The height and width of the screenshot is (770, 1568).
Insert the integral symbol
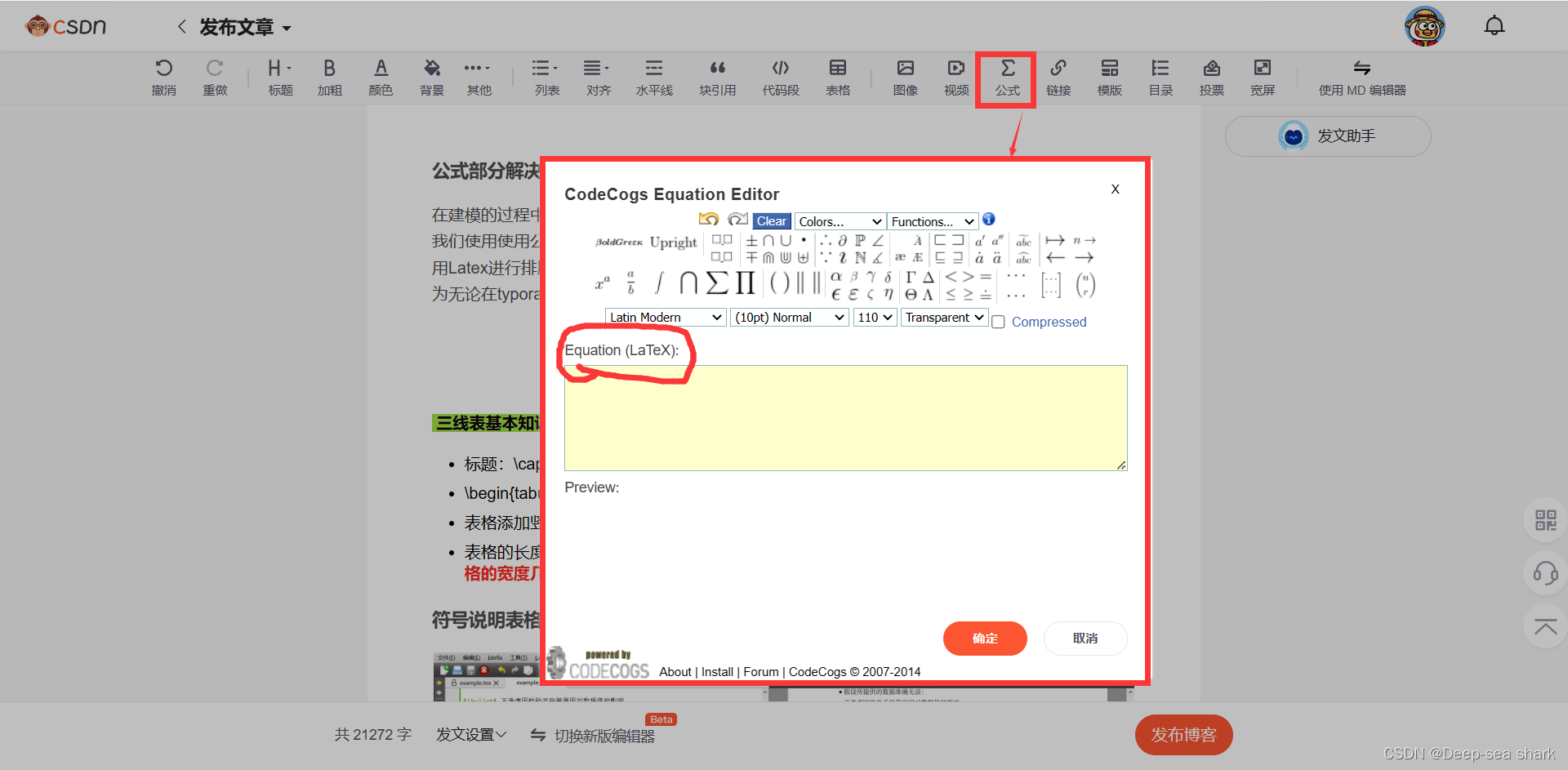(659, 283)
